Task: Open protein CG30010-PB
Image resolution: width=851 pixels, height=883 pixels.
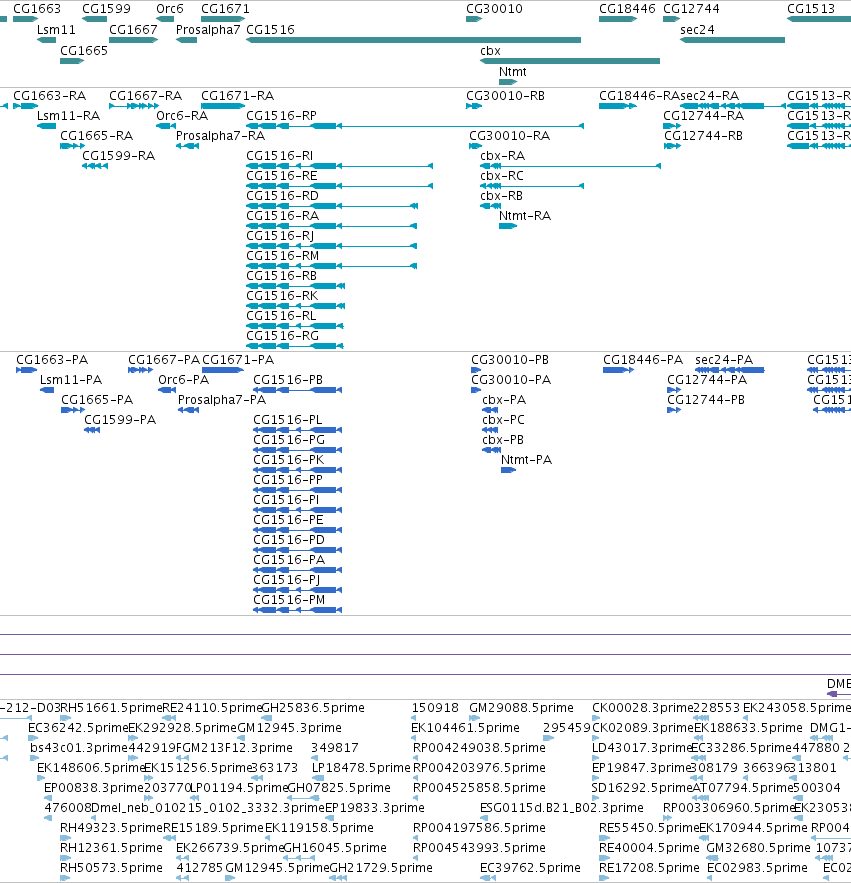Action: [476, 370]
